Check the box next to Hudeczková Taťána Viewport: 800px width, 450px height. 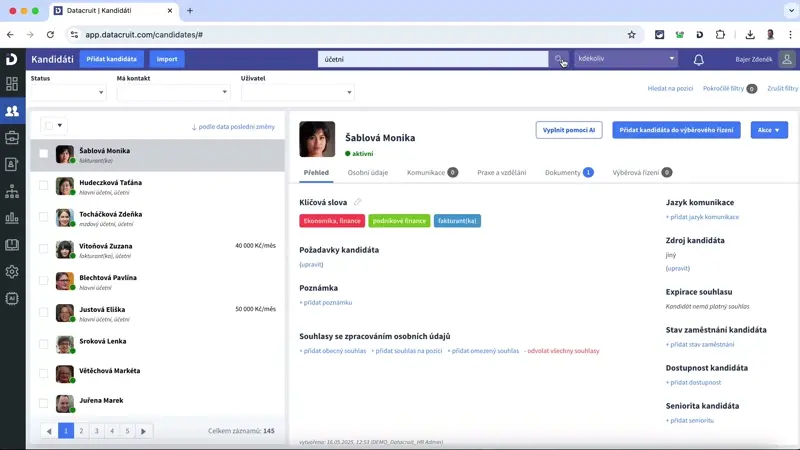43,185
